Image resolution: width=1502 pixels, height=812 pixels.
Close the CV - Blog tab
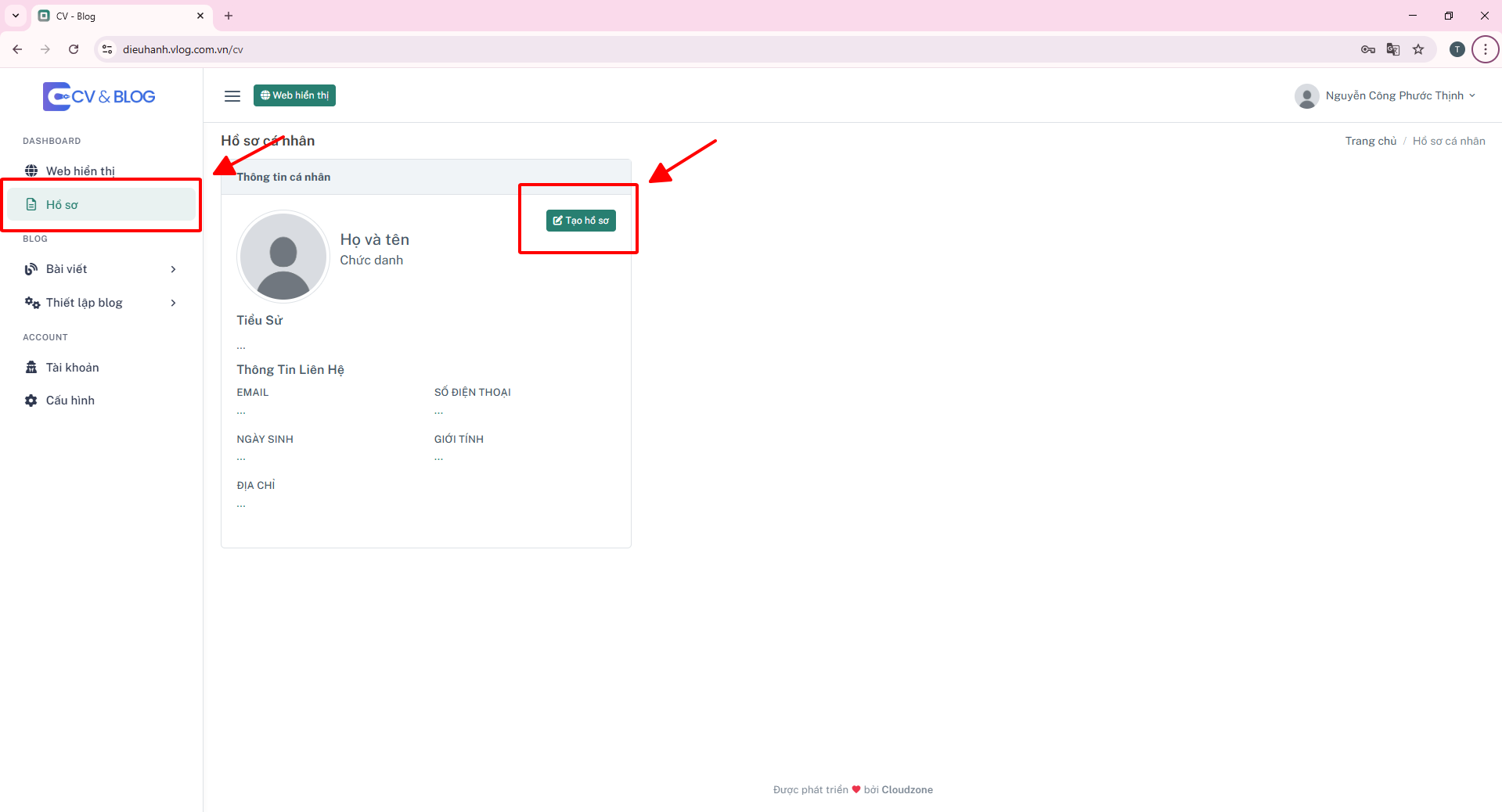[200, 16]
